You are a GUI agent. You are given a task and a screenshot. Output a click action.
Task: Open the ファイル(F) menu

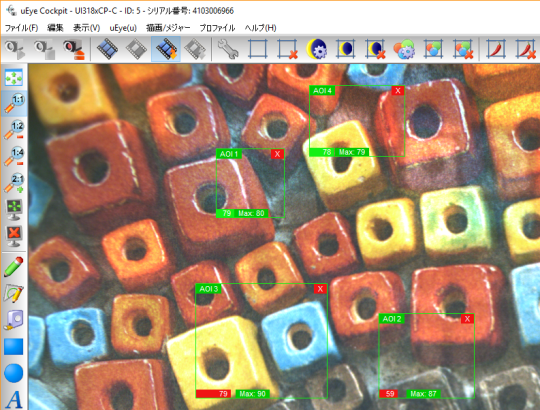point(21,28)
